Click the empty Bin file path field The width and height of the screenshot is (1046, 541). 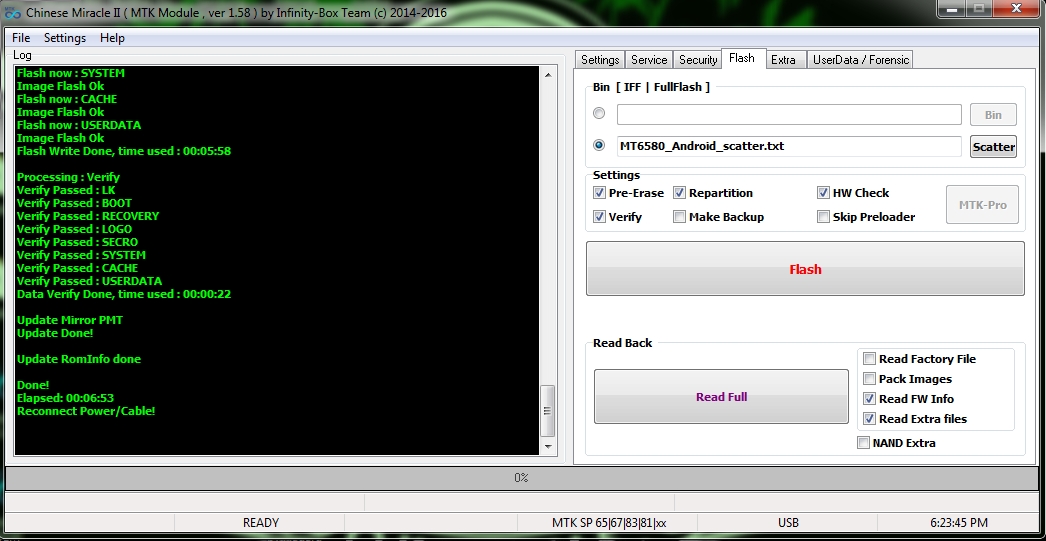pos(789,114)
